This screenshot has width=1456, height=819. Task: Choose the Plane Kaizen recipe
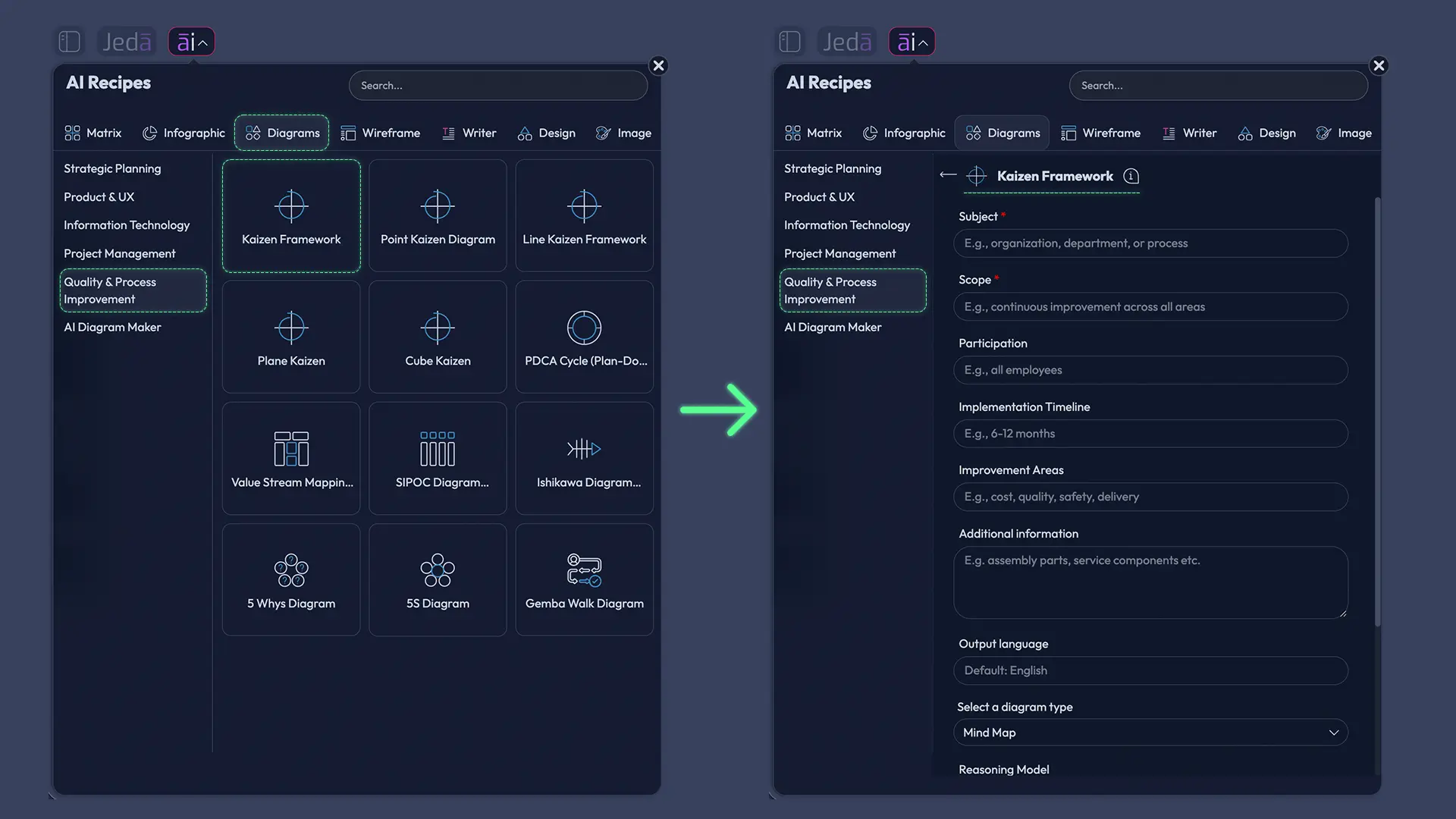click(x=291, y=337)
